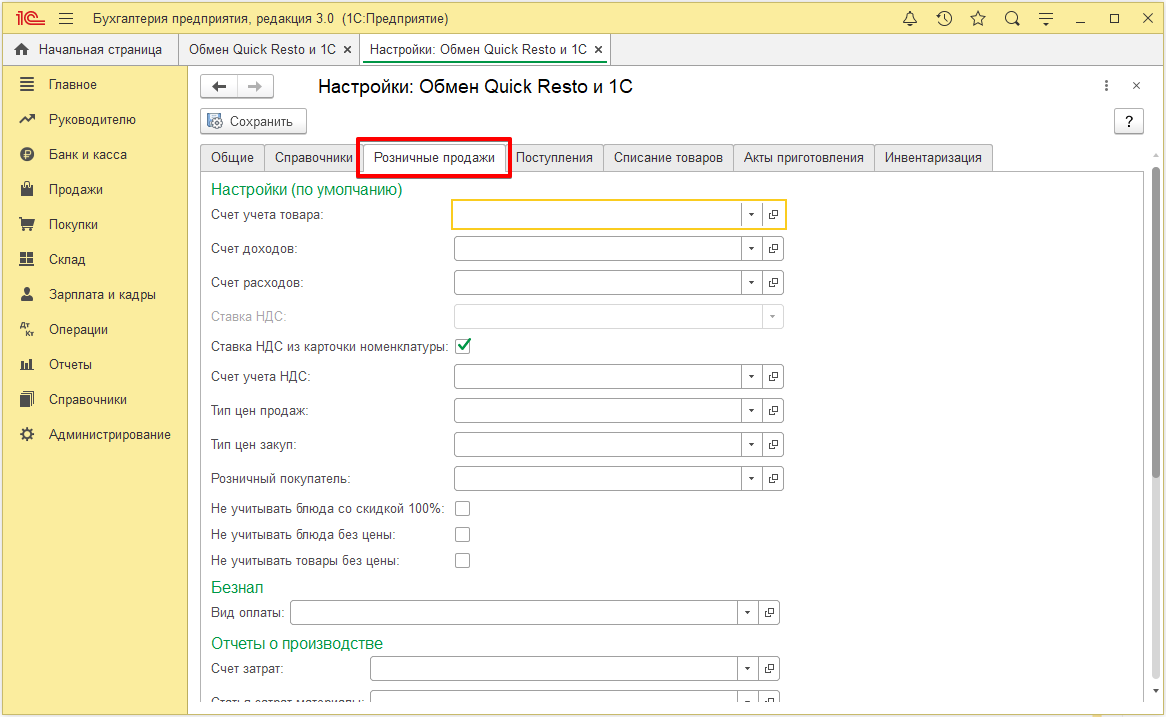Open selection form for Счет доходов
Viewport: 1166px width, 717px height.
[773, 248]
